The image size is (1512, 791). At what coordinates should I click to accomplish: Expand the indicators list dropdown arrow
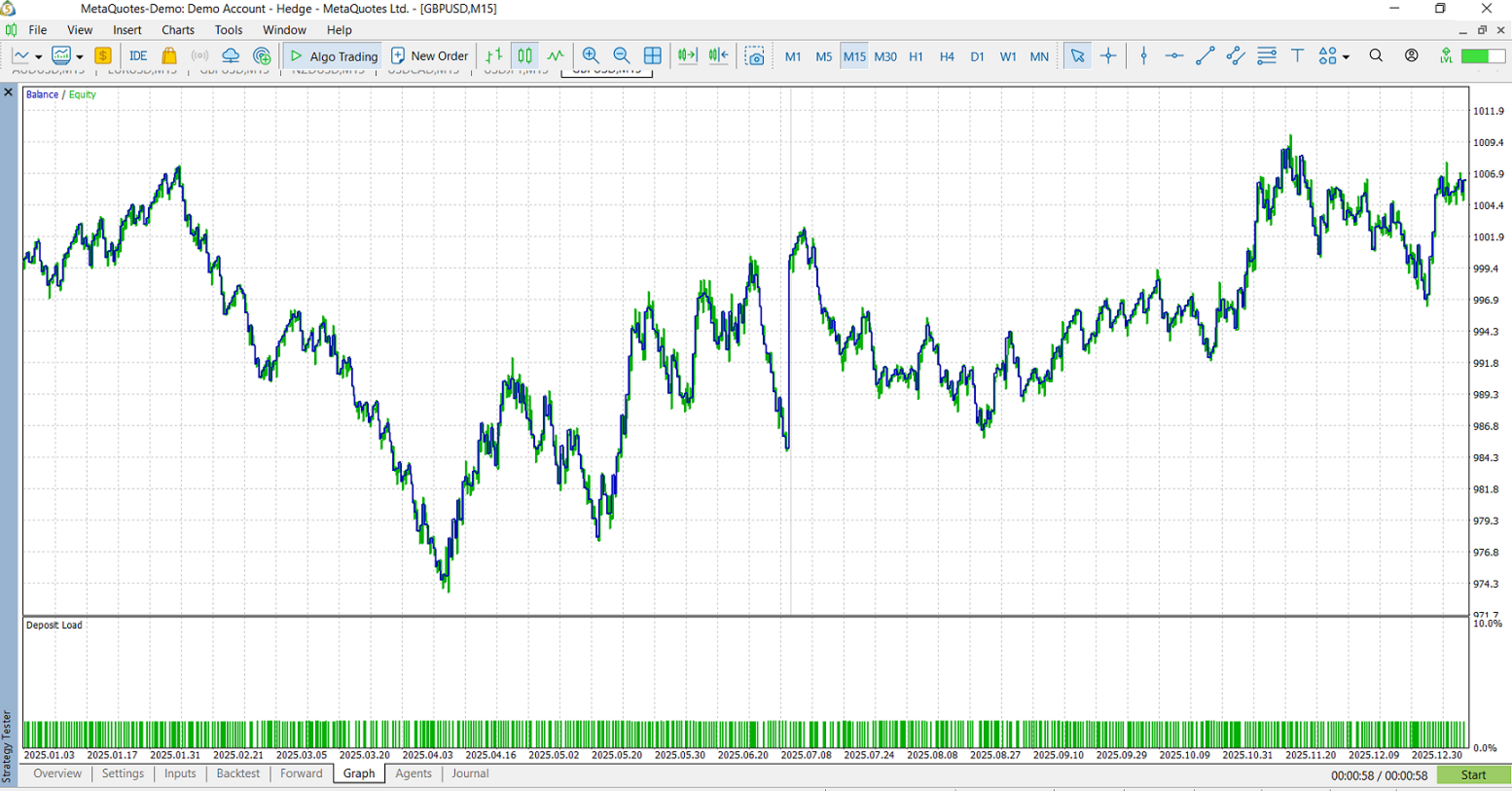(80, 57)
